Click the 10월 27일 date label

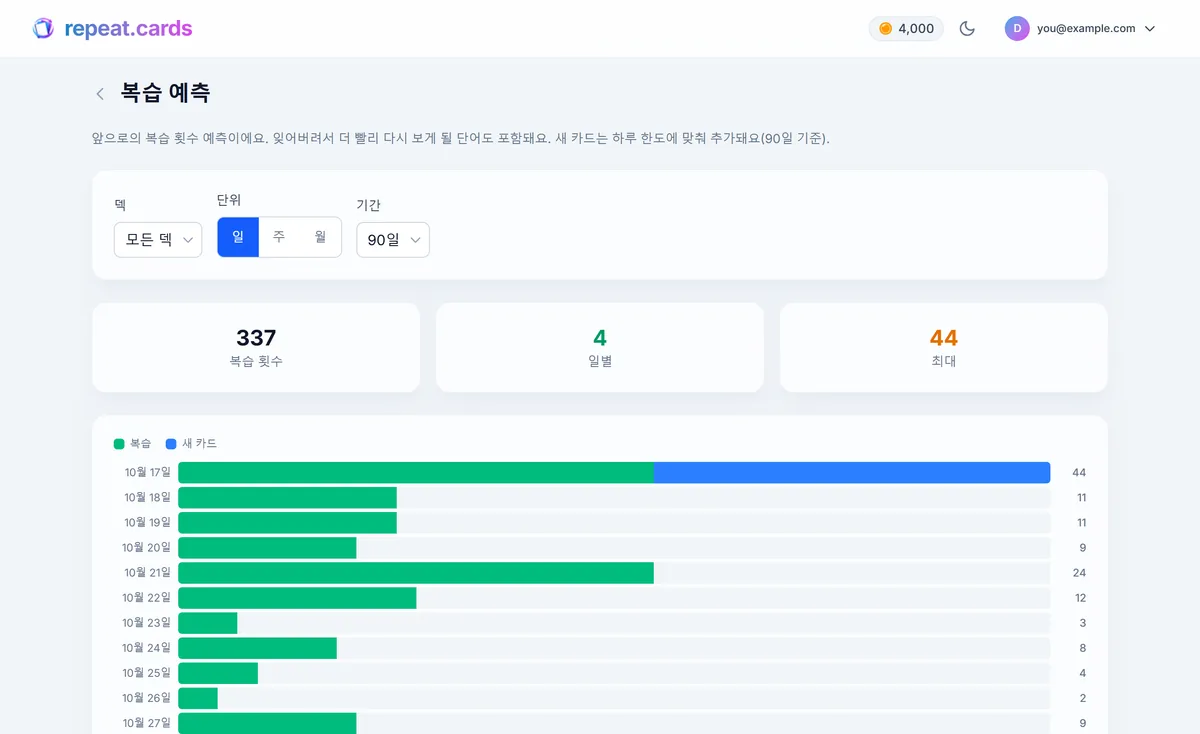[x=147, y=723]
